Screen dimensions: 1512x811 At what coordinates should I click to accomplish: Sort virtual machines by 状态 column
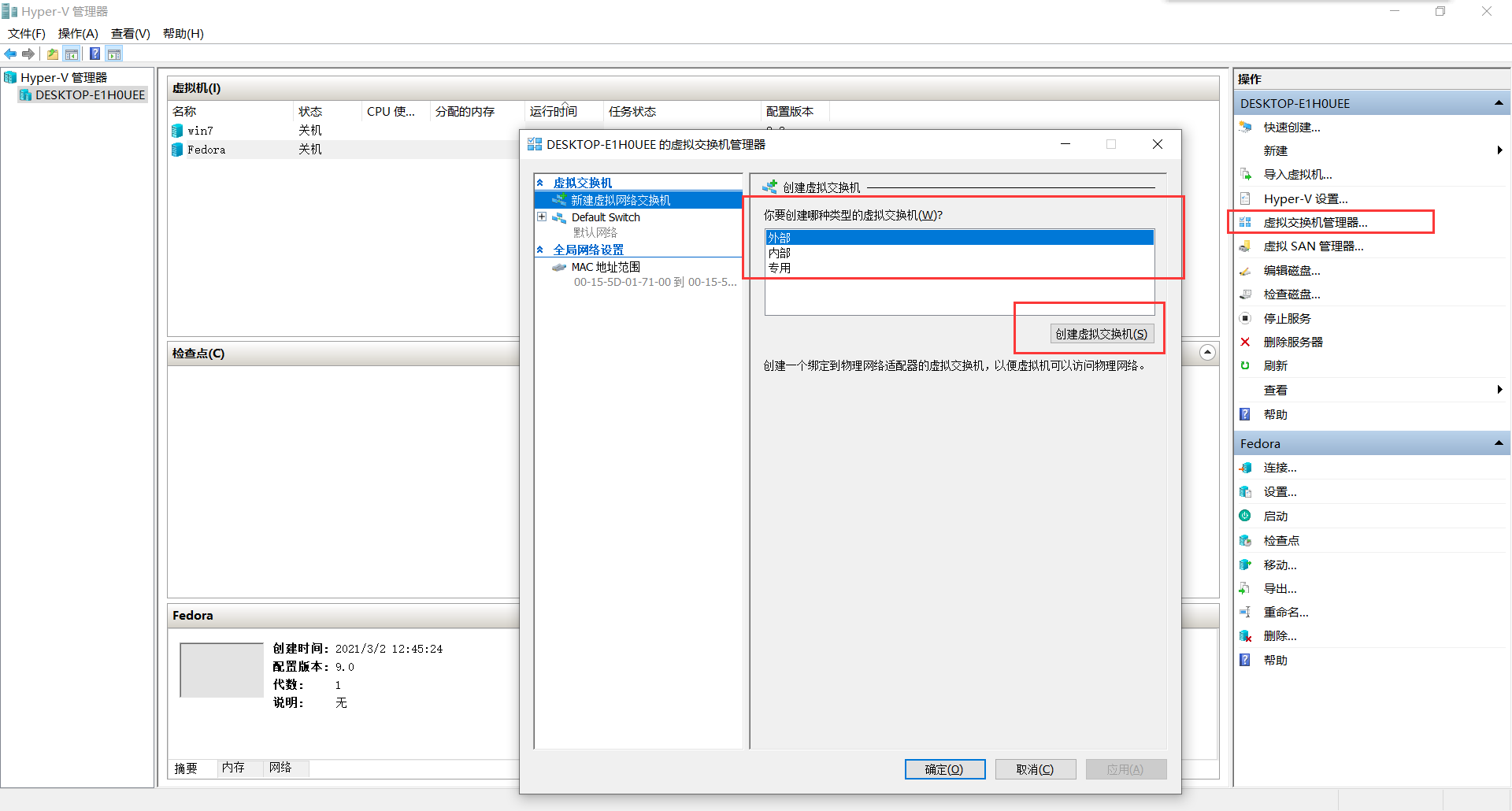[327, 111]
